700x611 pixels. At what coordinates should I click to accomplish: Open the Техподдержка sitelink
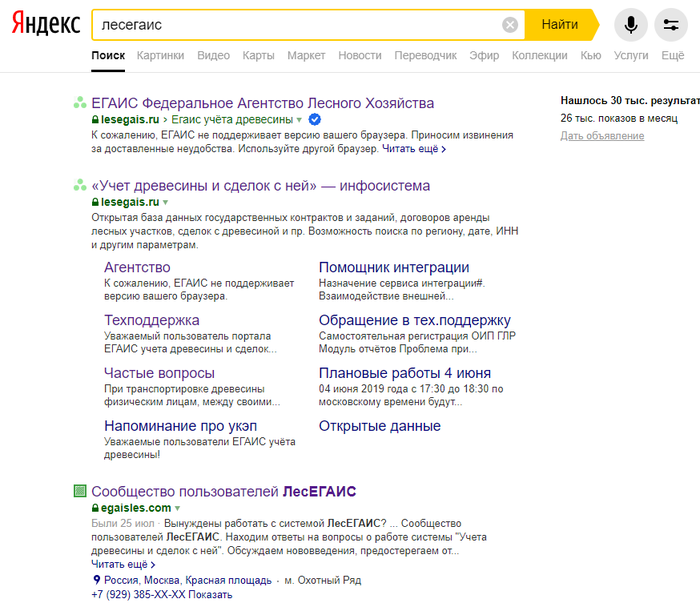click(151, 320)
